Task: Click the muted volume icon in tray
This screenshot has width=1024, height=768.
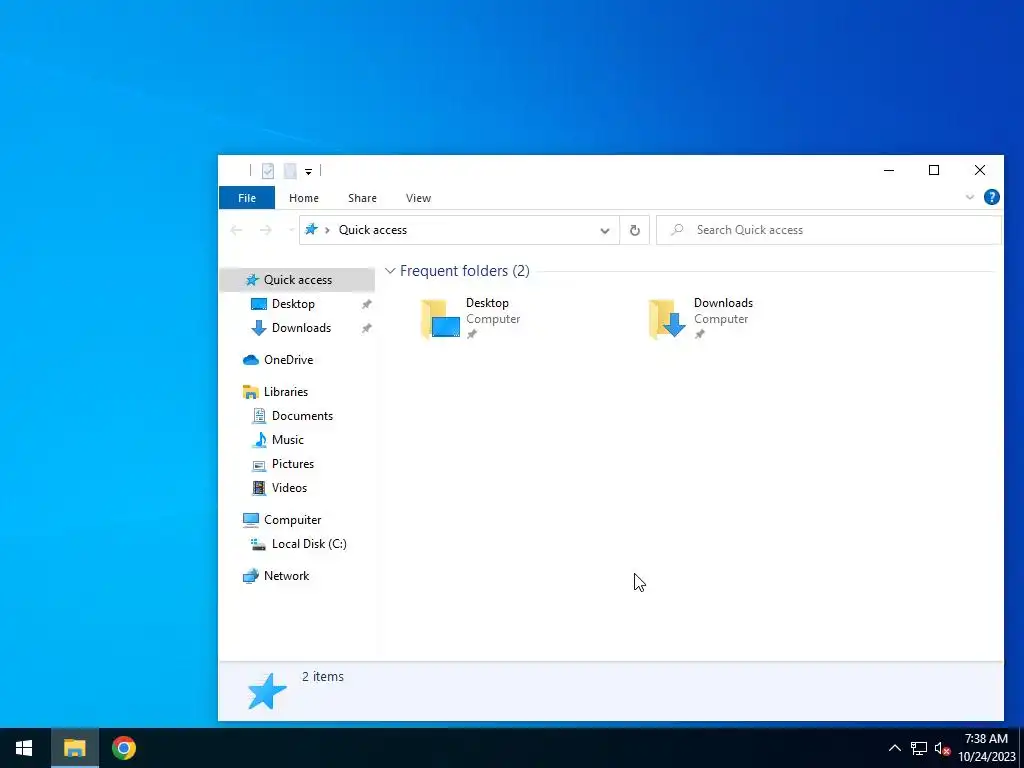Action: coord(942,748)
